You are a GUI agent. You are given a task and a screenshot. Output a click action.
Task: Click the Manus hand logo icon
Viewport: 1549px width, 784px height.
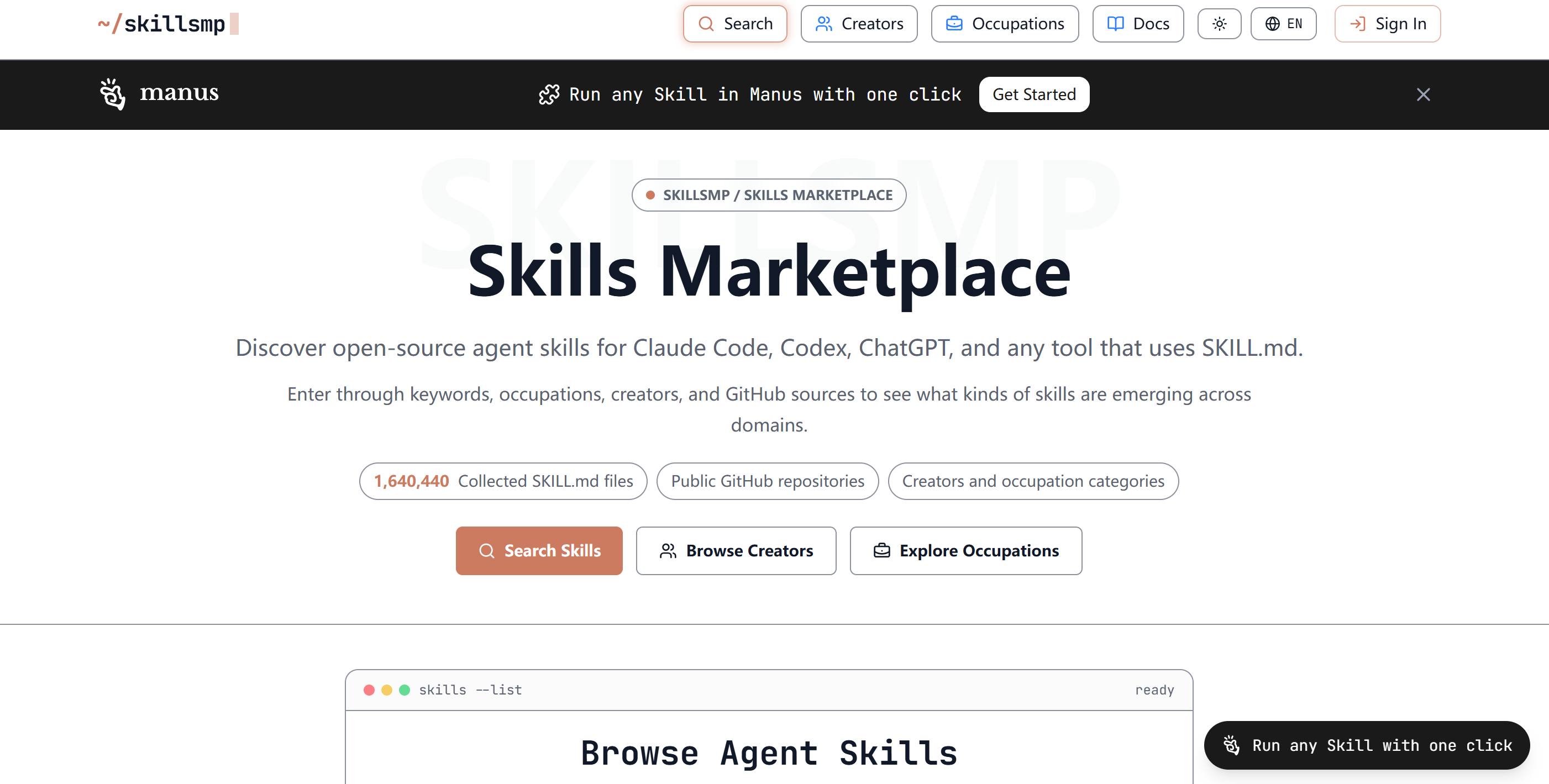pos(112,94)
